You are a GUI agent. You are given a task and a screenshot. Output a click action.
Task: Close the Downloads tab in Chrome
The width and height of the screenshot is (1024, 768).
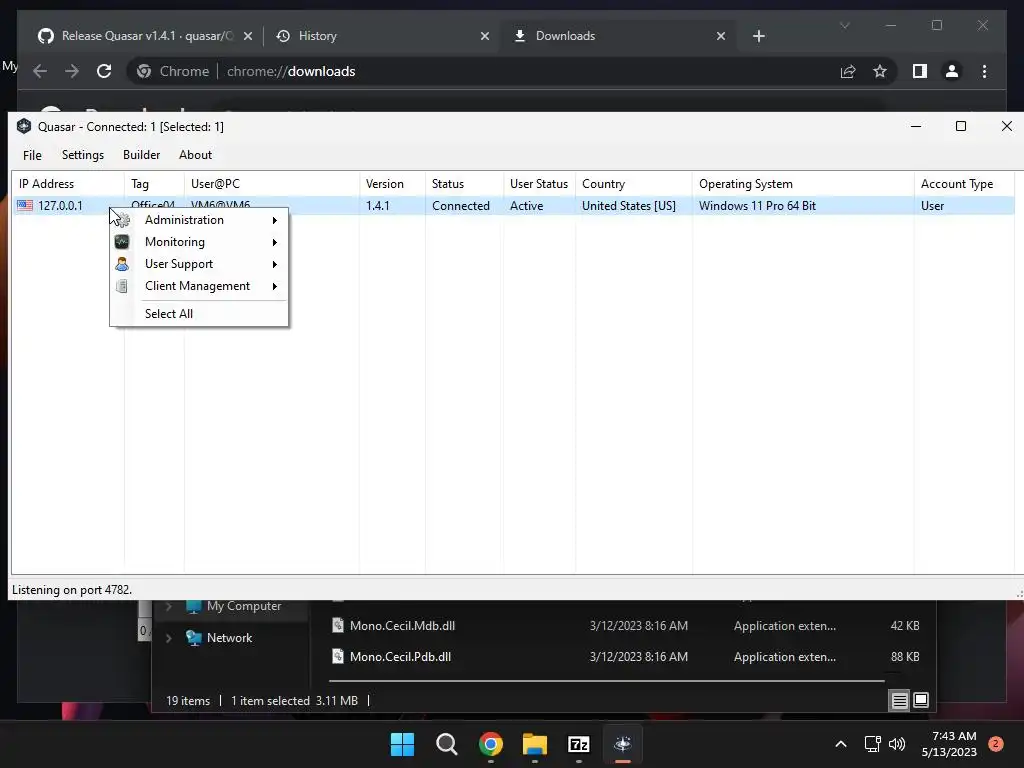[x=720, y=37]
